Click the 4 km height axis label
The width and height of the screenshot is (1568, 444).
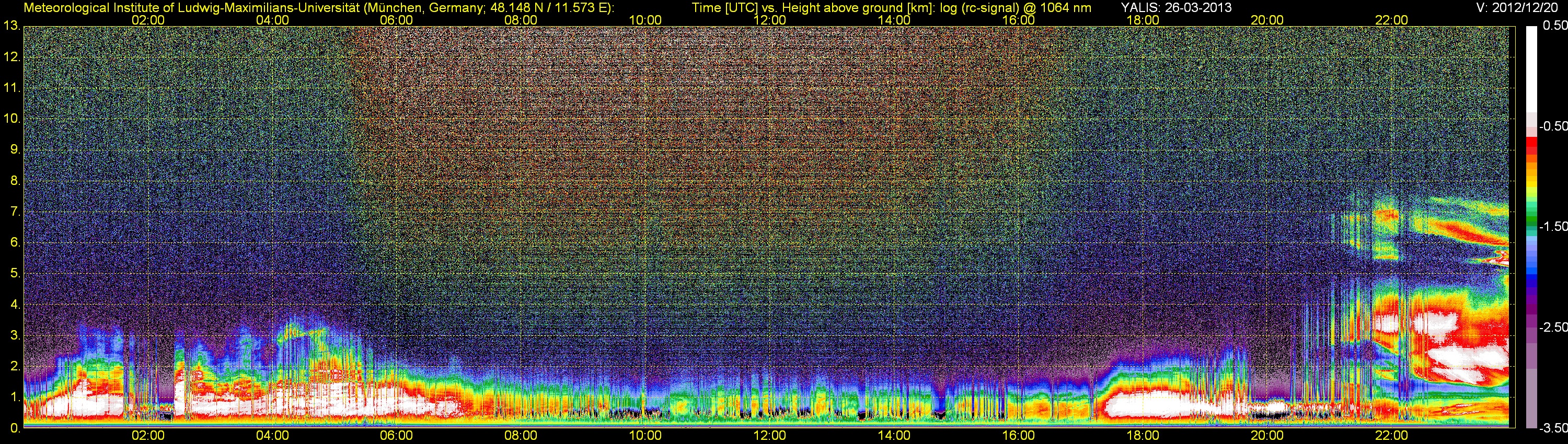click(15, 305)
